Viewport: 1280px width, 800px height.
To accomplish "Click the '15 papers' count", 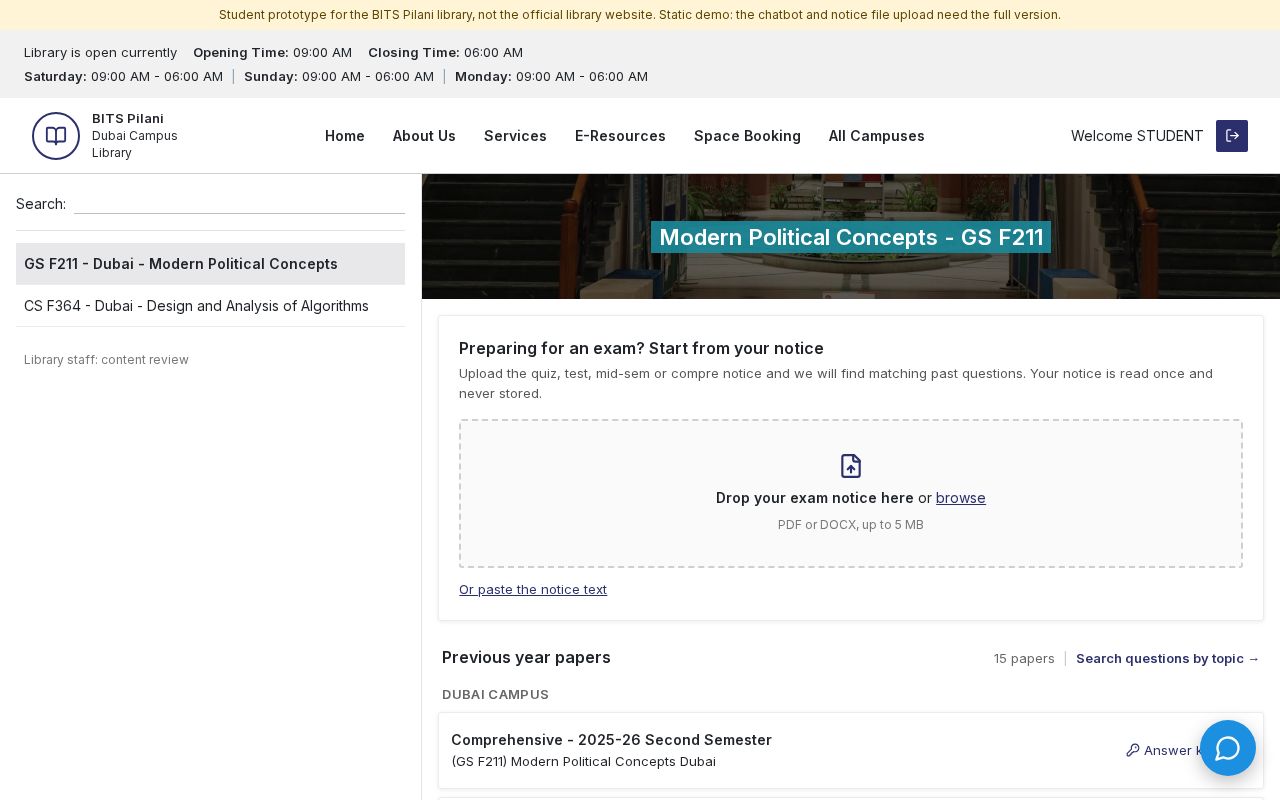I will 1024,658.
